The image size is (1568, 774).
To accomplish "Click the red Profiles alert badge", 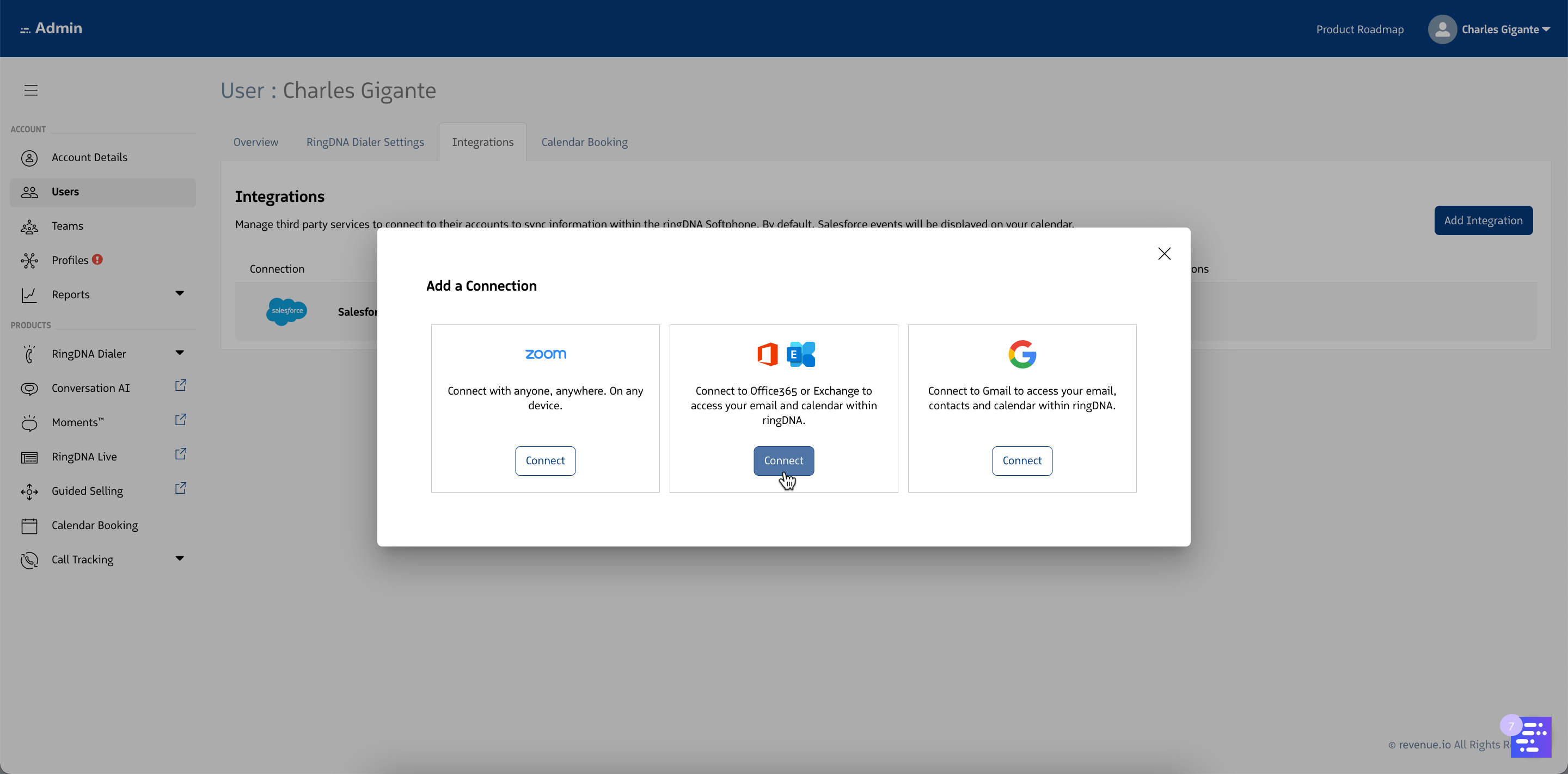I will pyautogui.click(x=97, y=259).
